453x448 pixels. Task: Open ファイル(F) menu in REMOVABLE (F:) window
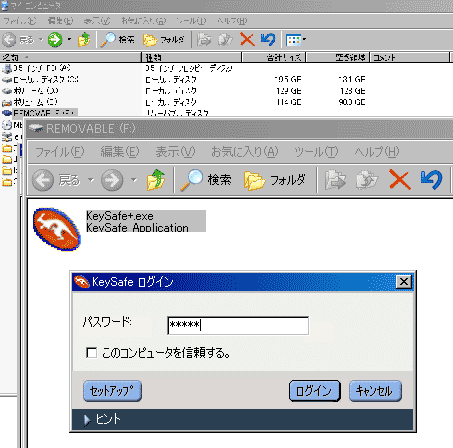(60, 152)
